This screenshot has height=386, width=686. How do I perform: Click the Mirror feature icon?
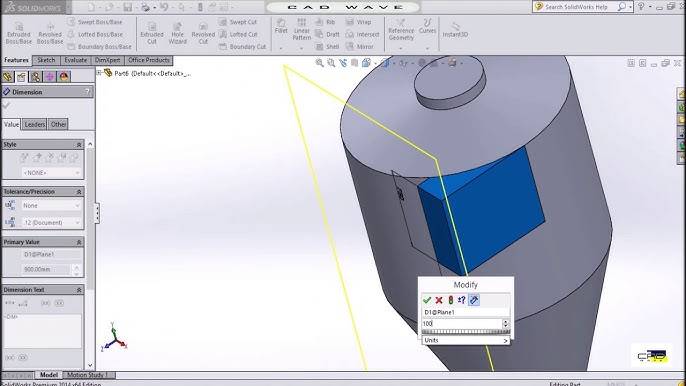tap(360, 46)
